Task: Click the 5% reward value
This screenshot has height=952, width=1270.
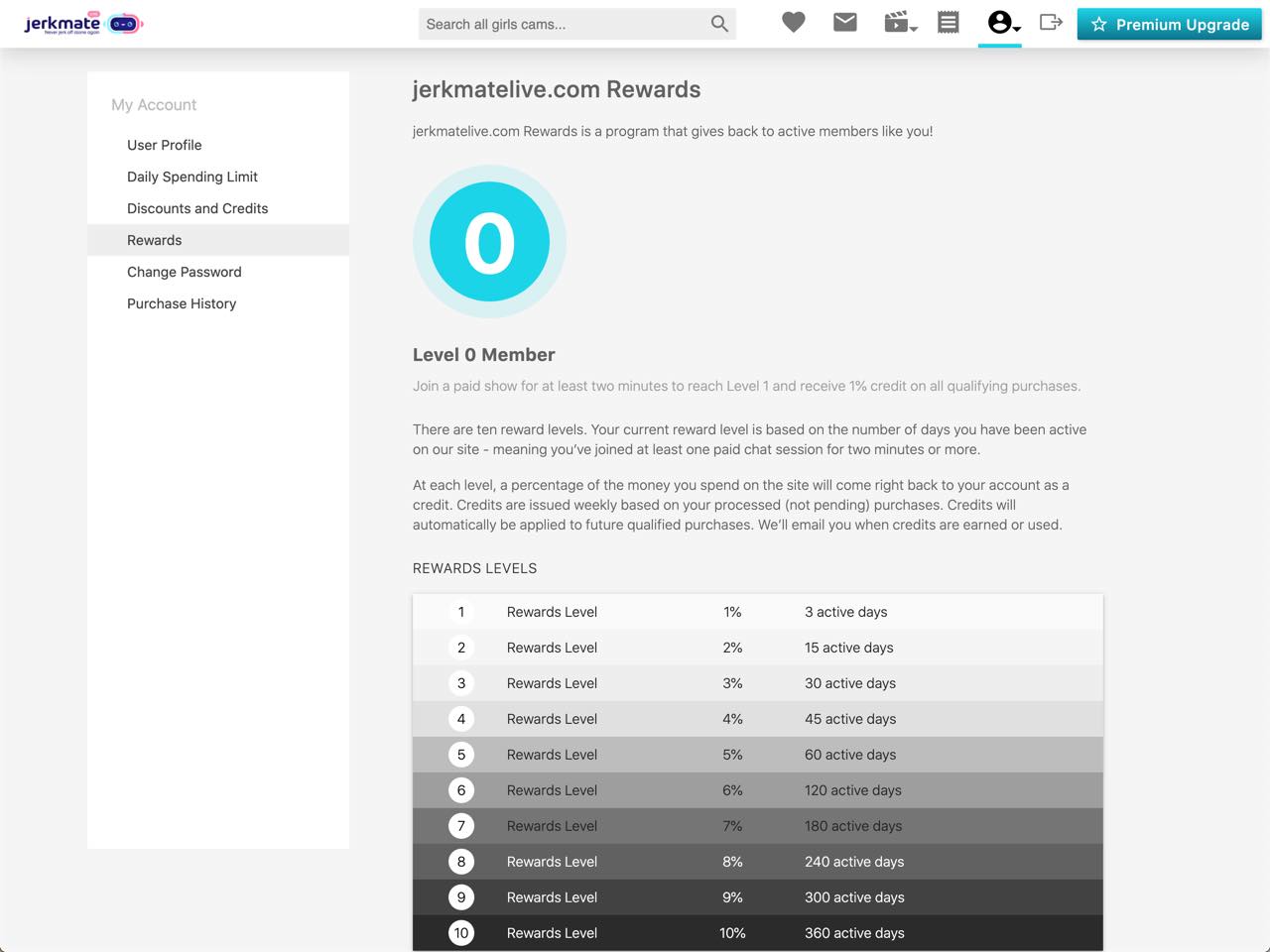Action: 732,755
